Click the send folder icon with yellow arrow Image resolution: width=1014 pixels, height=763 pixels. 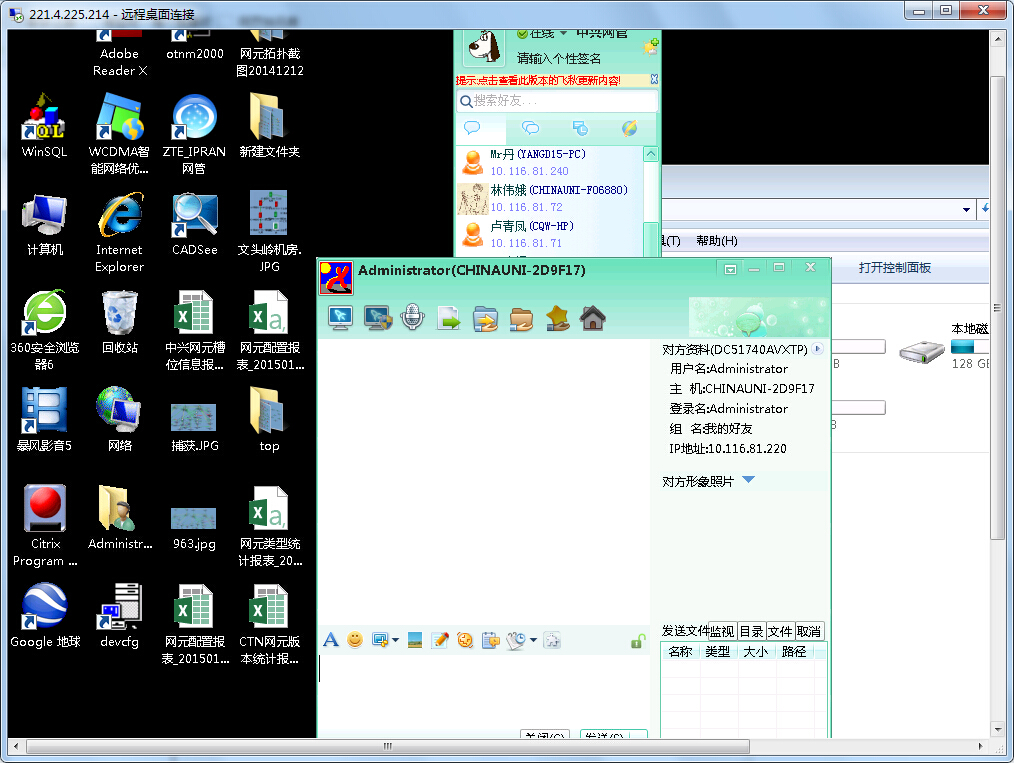coord(485,319)
